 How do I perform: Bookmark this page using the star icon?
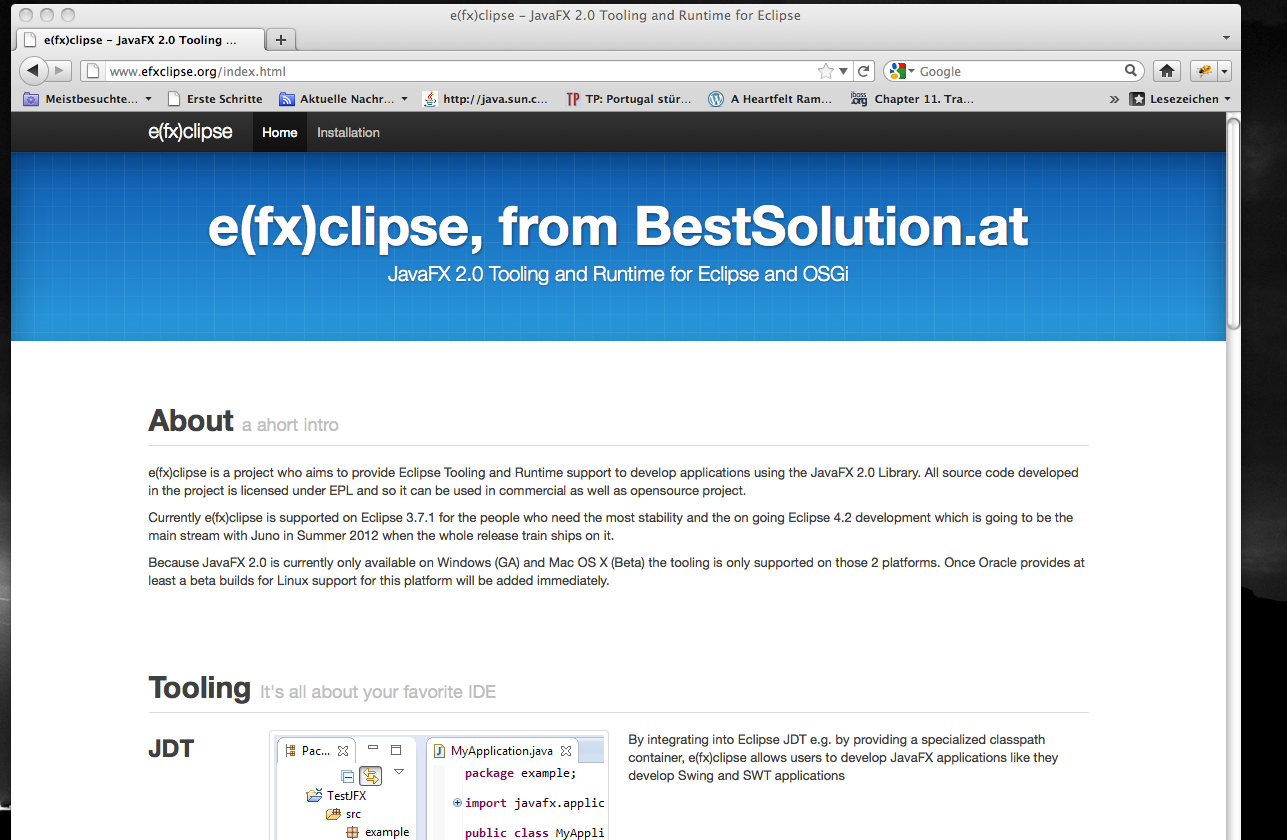(x=825, y=71)
